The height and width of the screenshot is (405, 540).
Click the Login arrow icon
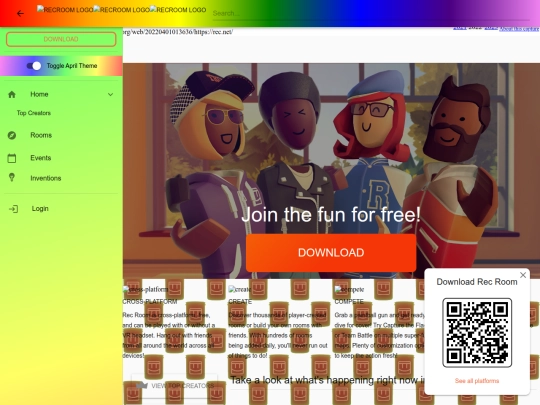coord(13,209)
